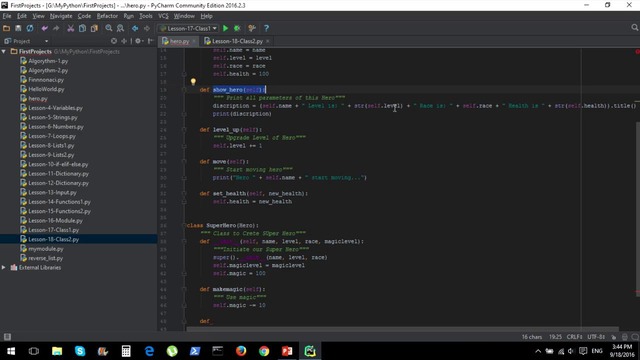Screen dimensions: 640x360
Task: Switch to the Lesson-18-Class2.py editor tab
Action: point(237,41)
